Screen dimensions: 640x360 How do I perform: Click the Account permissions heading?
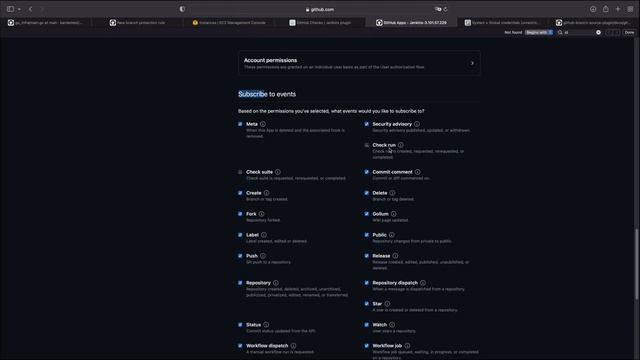(270, 60)
